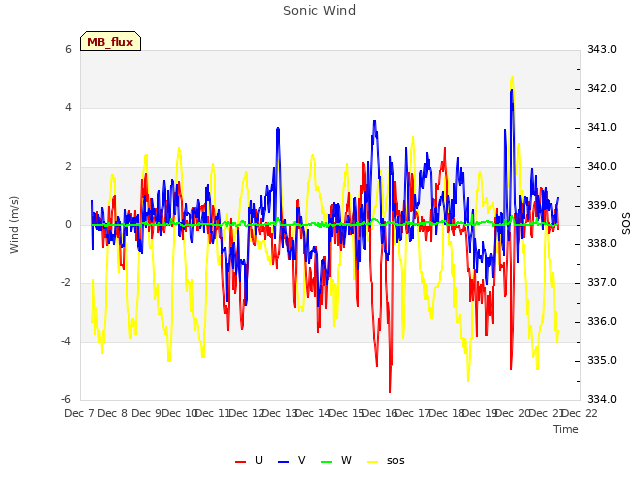This screenshot has height=480, width=640.
Task: Click the left axis value -6
Action: click(x=66, y=399)
